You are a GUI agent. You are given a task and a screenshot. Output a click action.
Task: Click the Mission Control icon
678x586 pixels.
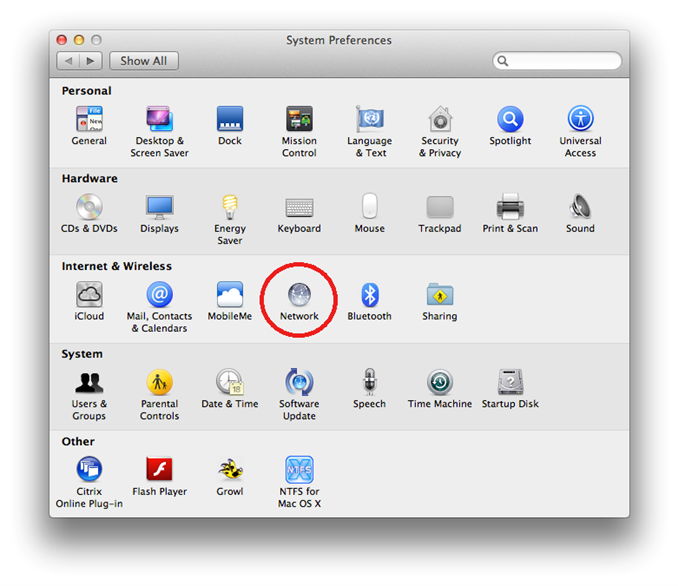(299, 120)
